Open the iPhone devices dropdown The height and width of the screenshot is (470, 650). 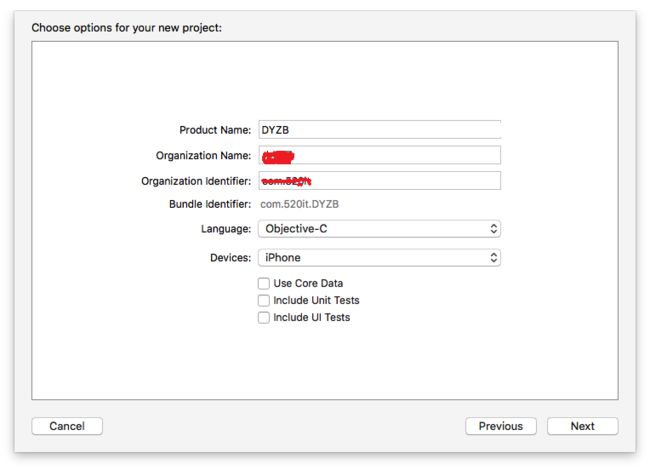click(379, 258)
